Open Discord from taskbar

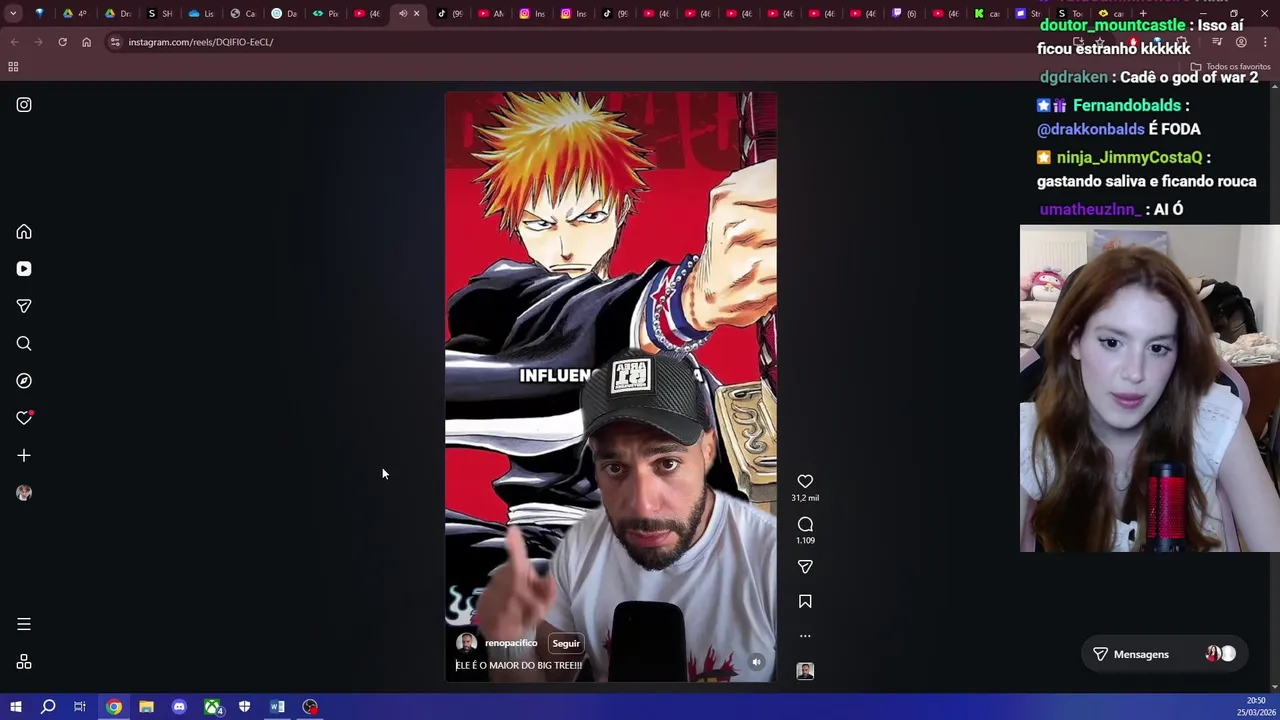[179, 707]
